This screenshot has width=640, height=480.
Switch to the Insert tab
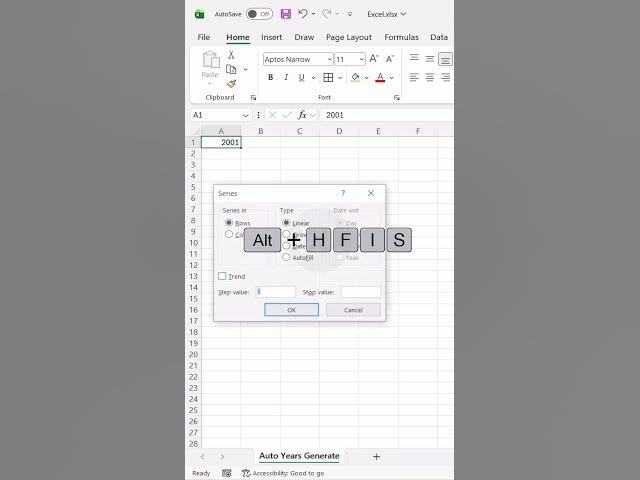click(271, 37)
